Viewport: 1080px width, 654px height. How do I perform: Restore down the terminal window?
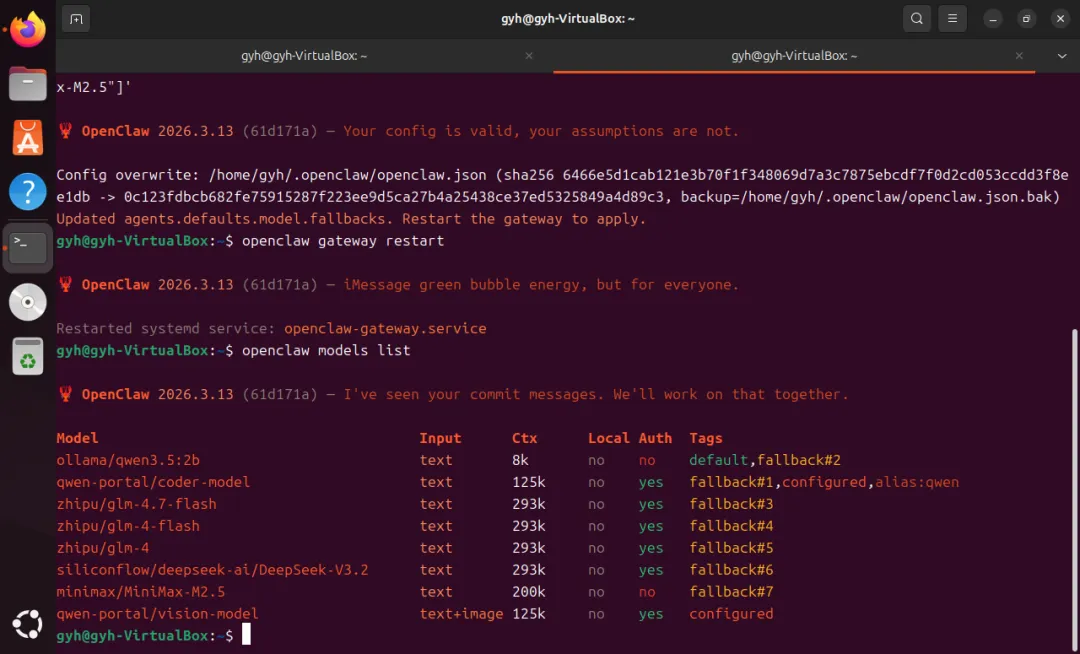[x=1026, y=18]
